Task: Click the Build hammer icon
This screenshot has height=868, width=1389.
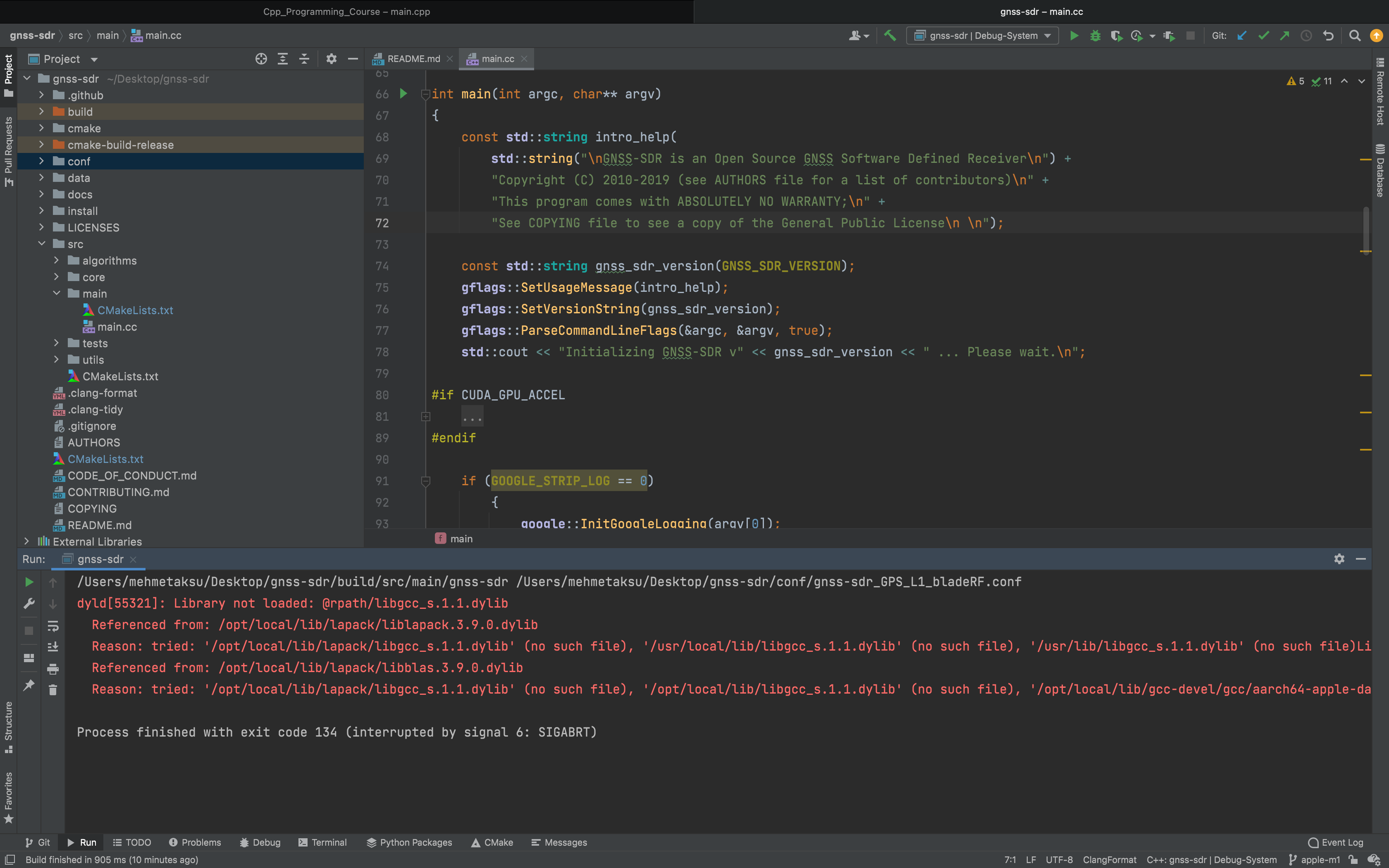Action: click(890, 36)
